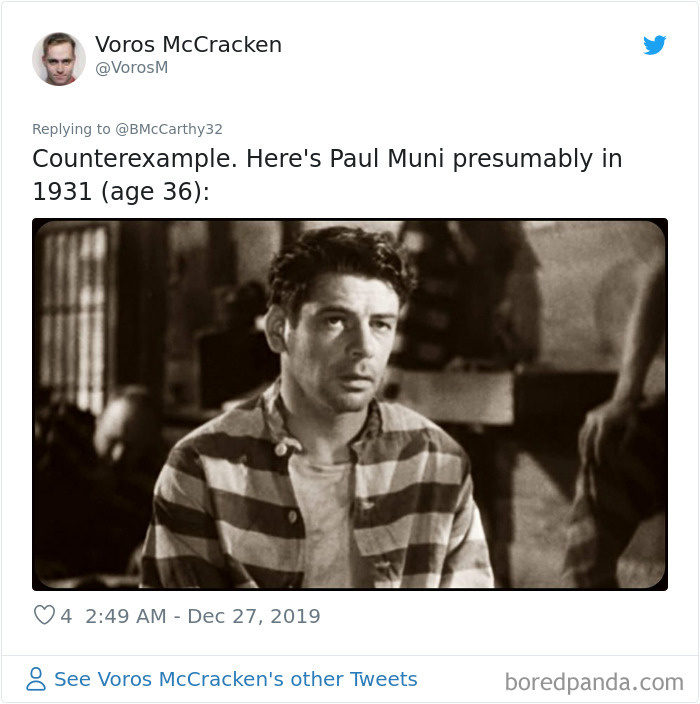The image size is (700, 704).
Task: Open the @BMcCarthy32 mention
Action: pyautogui.click(x=169, y=129)
